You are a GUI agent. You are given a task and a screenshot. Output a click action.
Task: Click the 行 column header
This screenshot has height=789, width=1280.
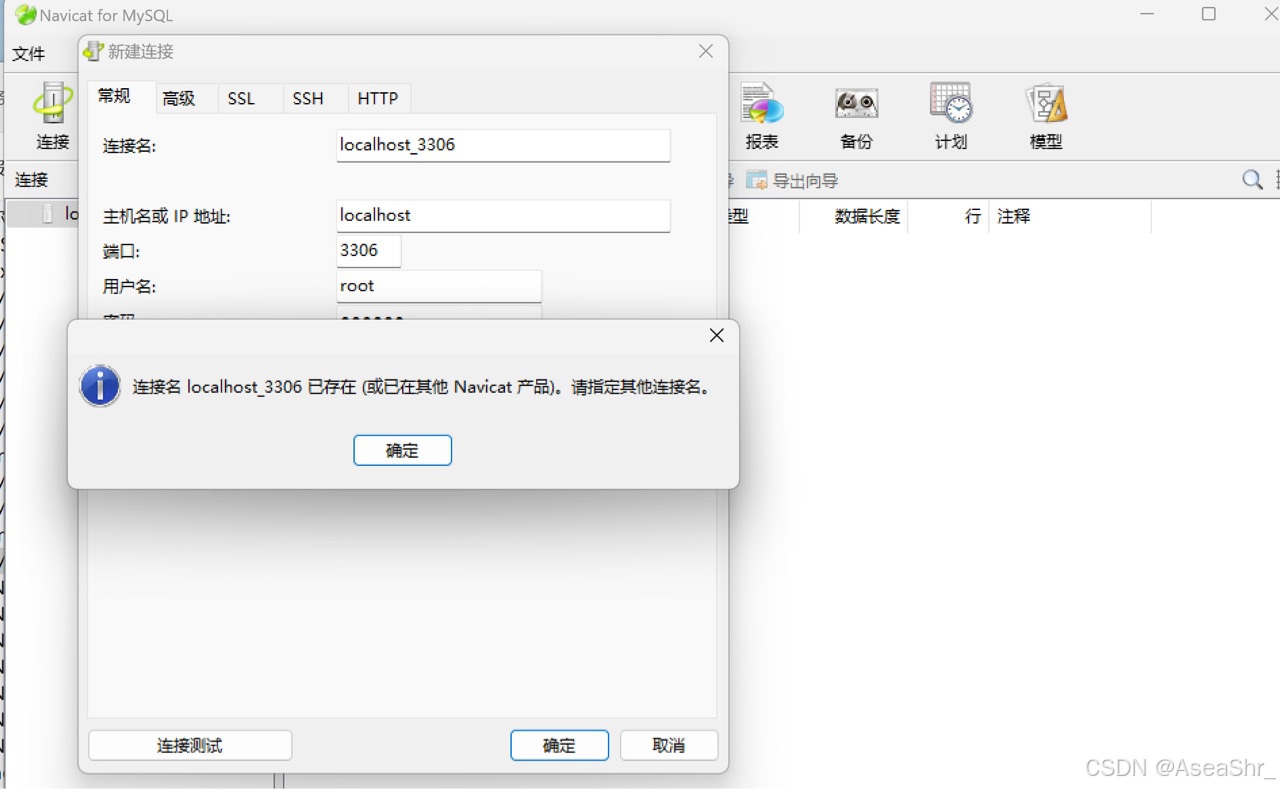coord(948,216)
